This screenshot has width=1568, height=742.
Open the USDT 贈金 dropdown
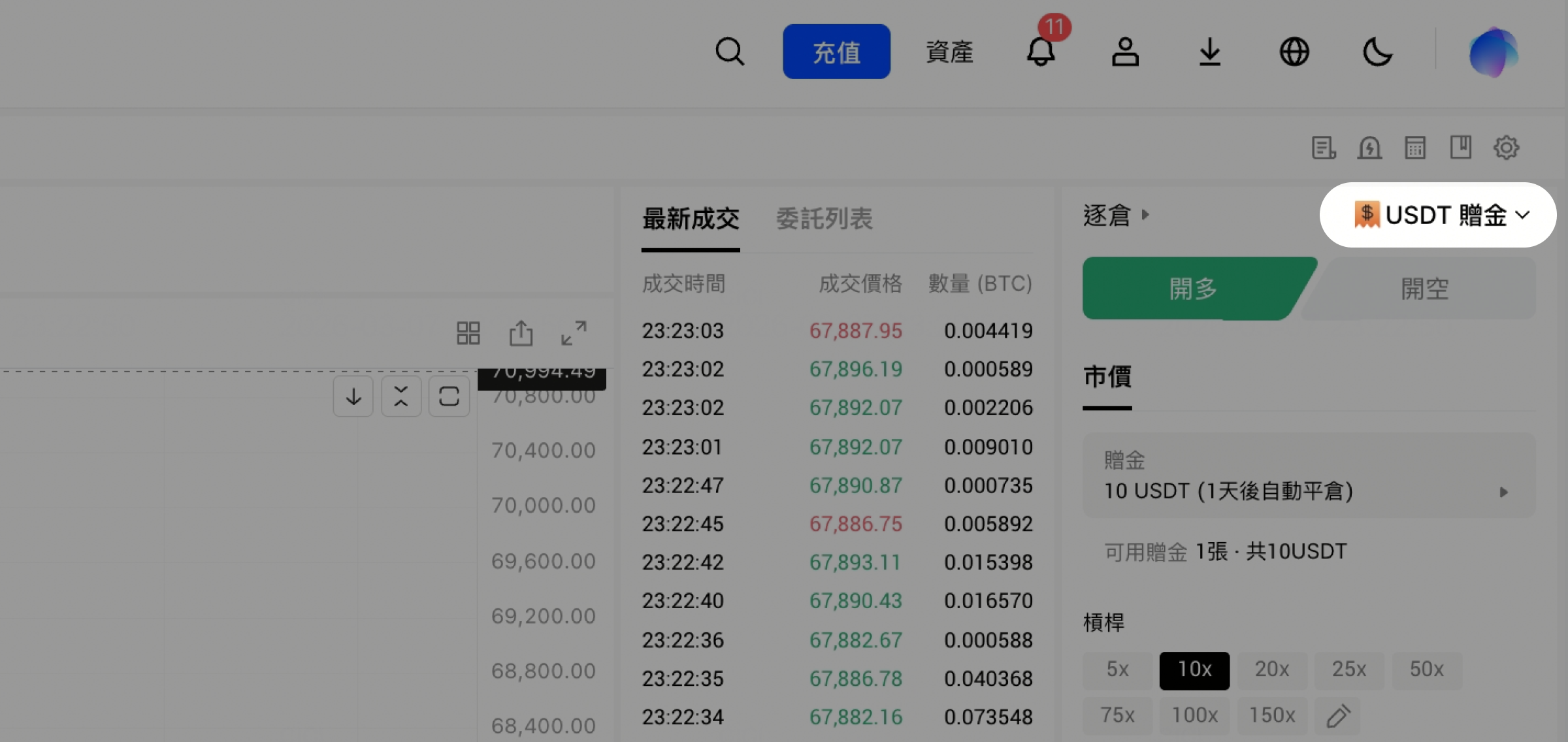(x=1438, y=215)
